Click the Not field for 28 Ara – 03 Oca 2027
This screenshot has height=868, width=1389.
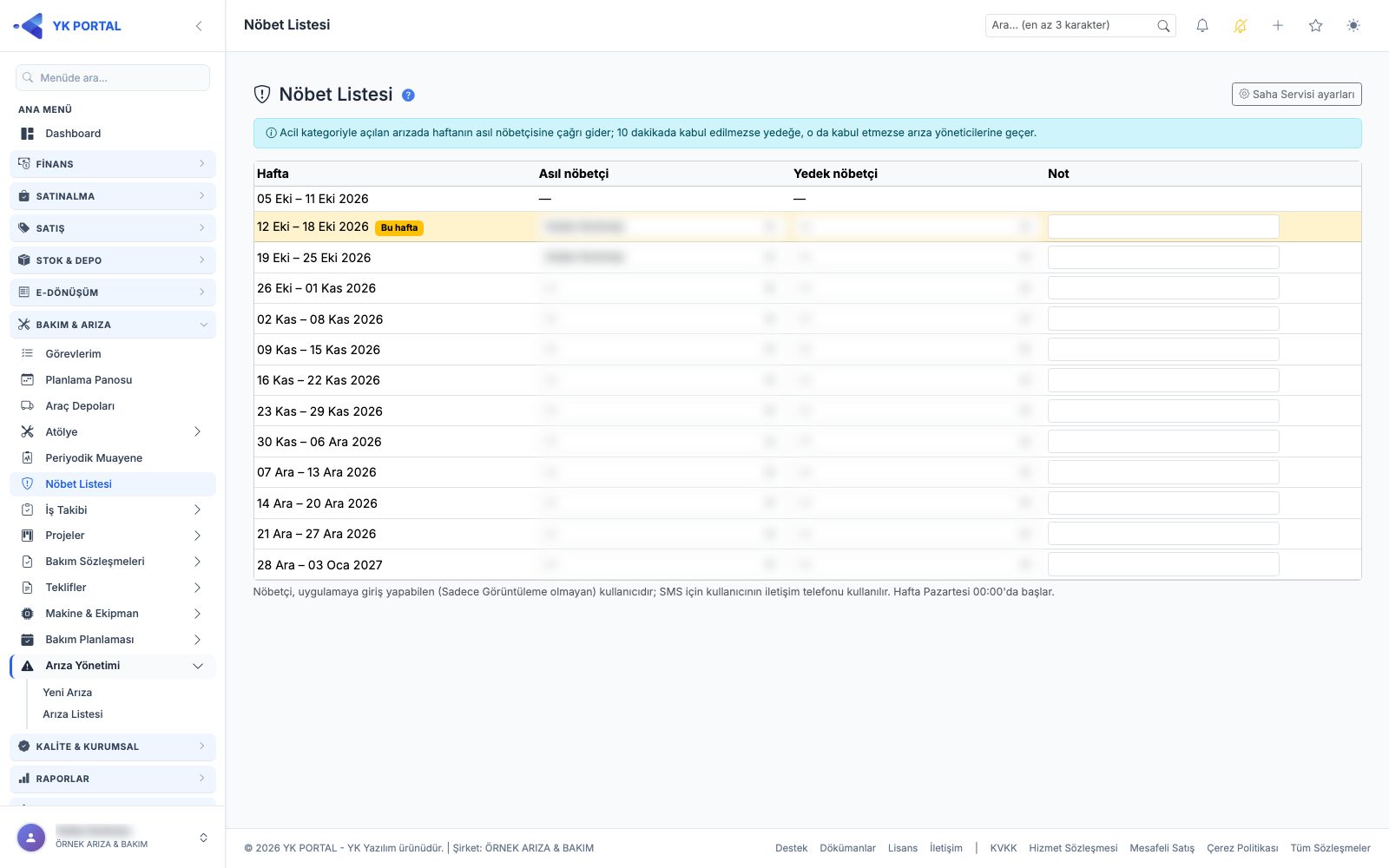tap(1163, 564)
